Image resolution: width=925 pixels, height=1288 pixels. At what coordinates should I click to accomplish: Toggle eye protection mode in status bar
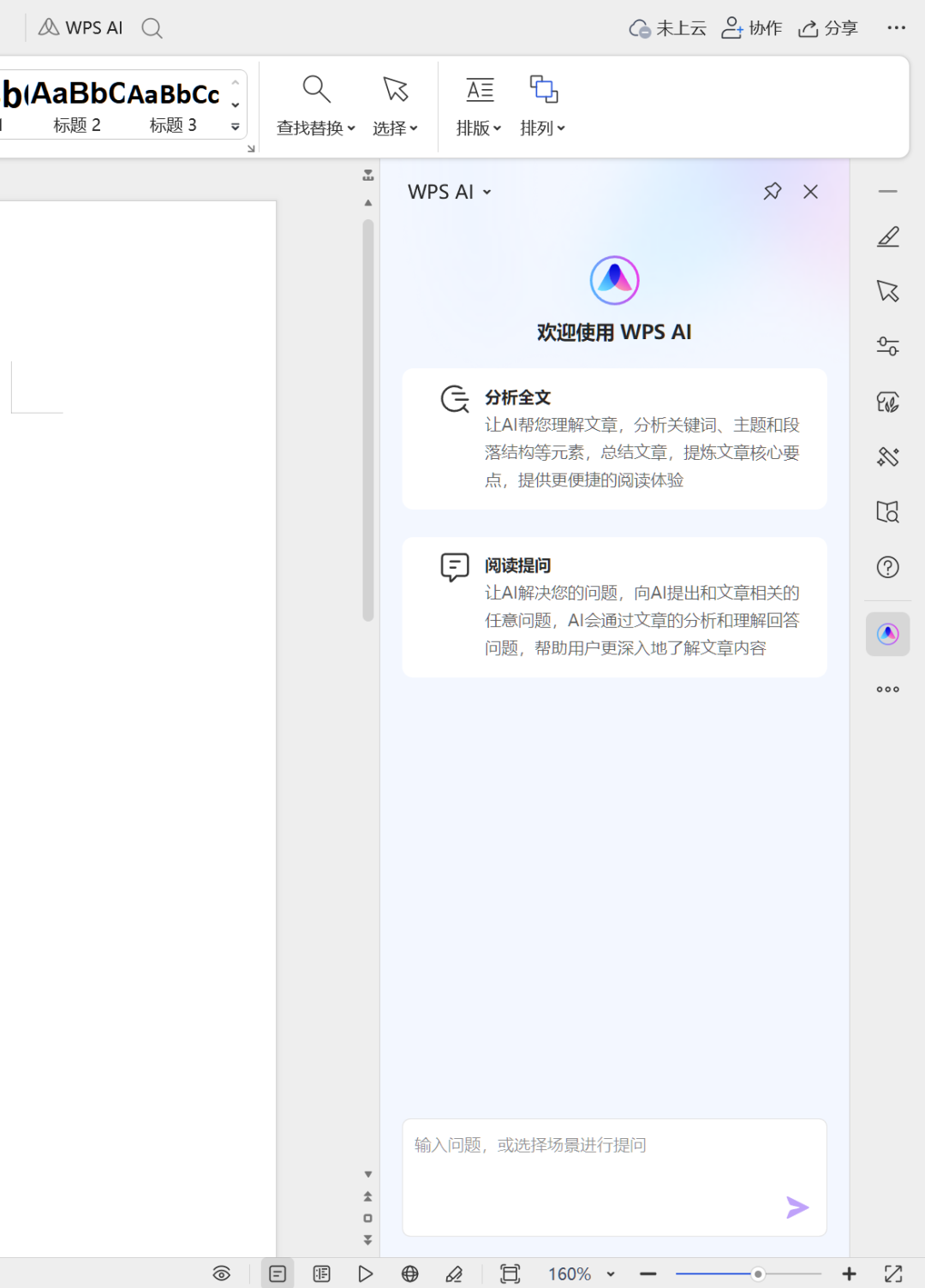pyautogui.click(x=222, y=1273)
